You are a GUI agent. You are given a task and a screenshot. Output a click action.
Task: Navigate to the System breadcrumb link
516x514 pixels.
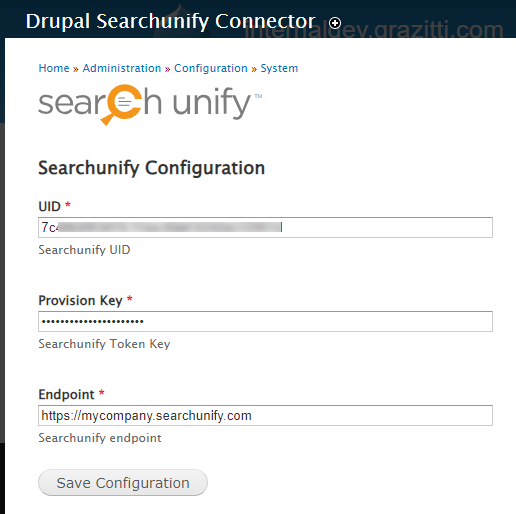(x=279, y=68)
